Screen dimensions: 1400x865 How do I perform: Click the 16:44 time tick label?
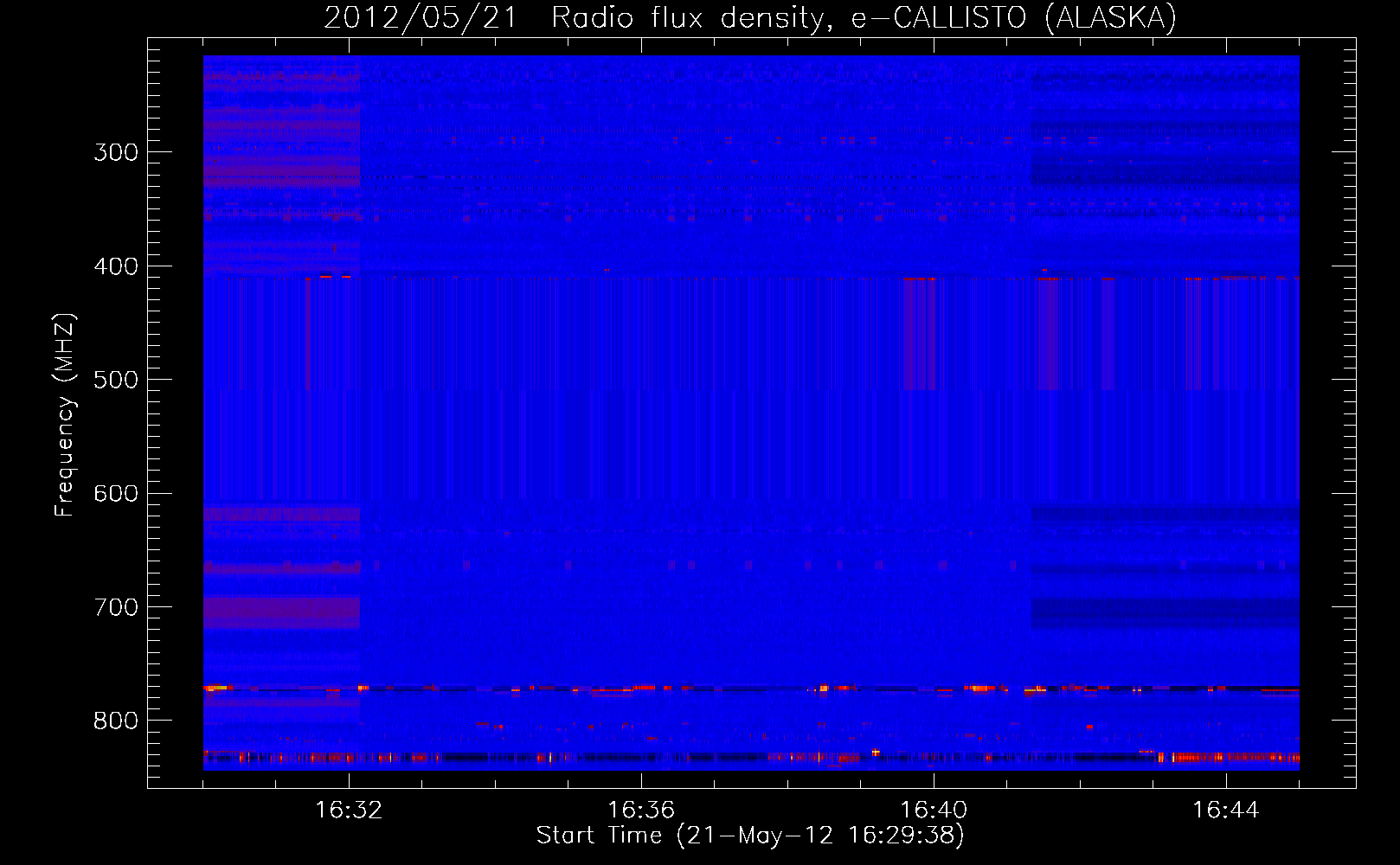tap(1226, 811)
